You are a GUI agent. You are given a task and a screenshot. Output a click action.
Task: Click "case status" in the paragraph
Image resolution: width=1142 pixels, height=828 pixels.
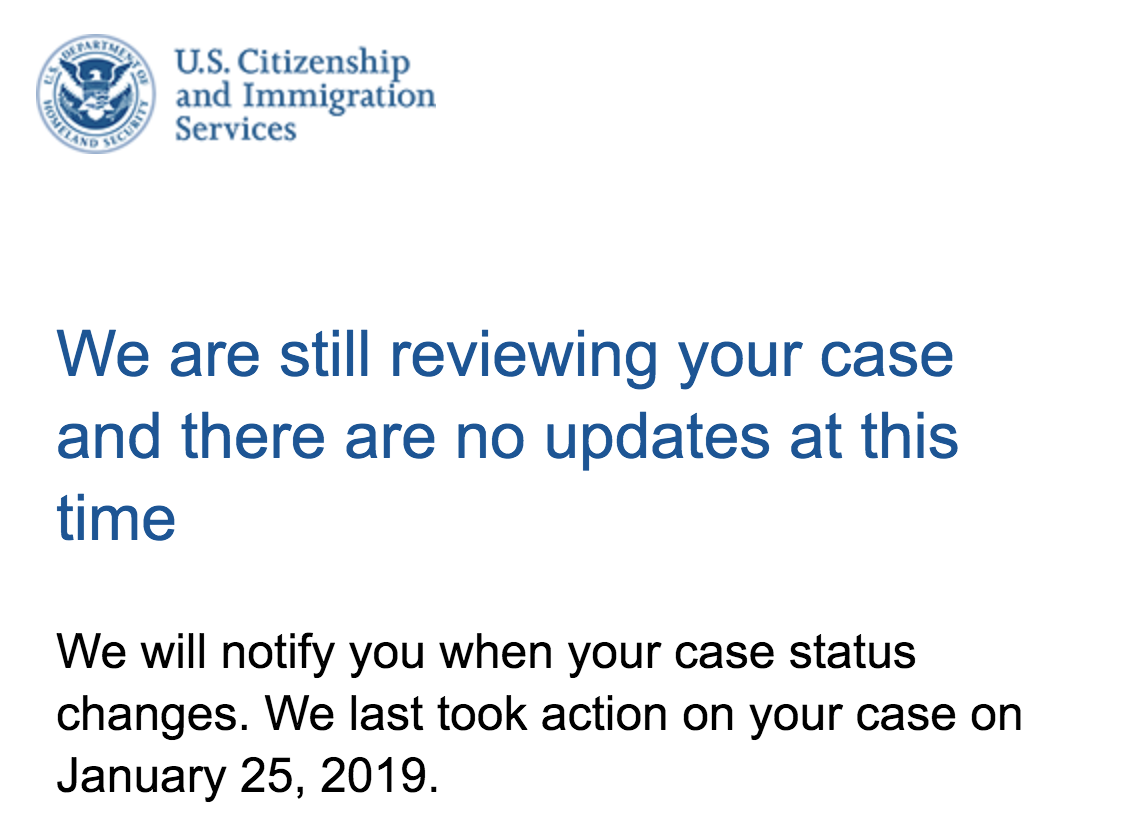[795, 652]
